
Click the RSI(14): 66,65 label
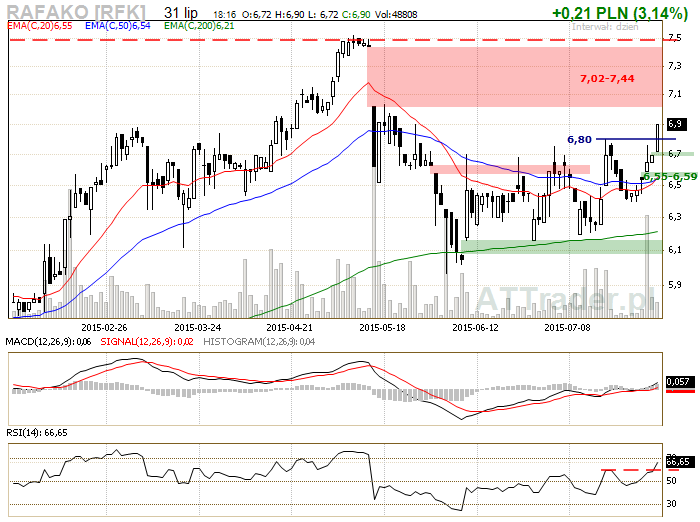point(37,433)
